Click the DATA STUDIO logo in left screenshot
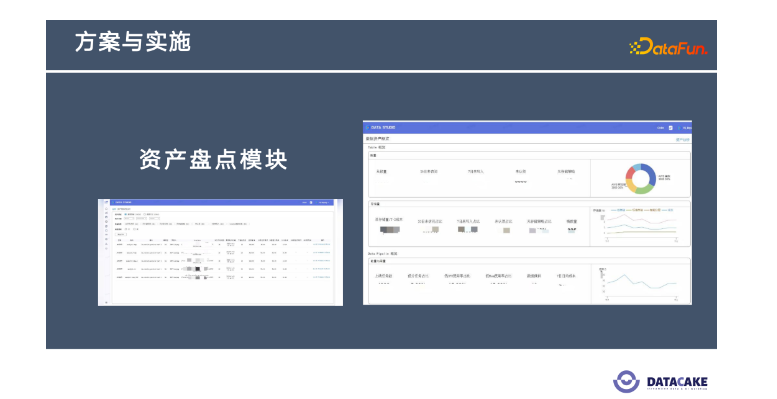 (x=120, y=202)
